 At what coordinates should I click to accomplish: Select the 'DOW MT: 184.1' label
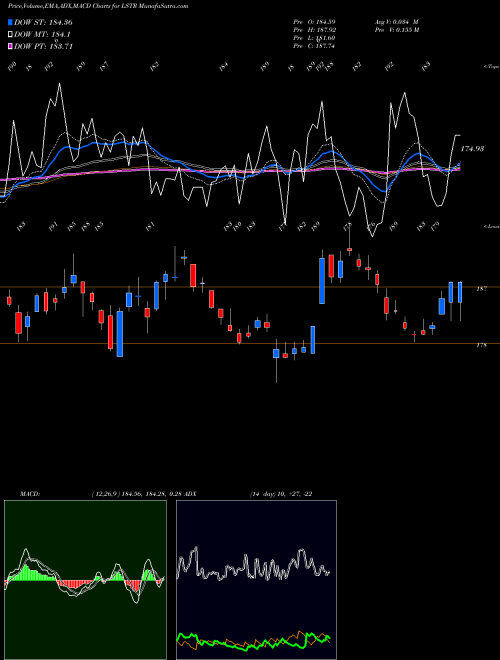(x=43, y=35)
